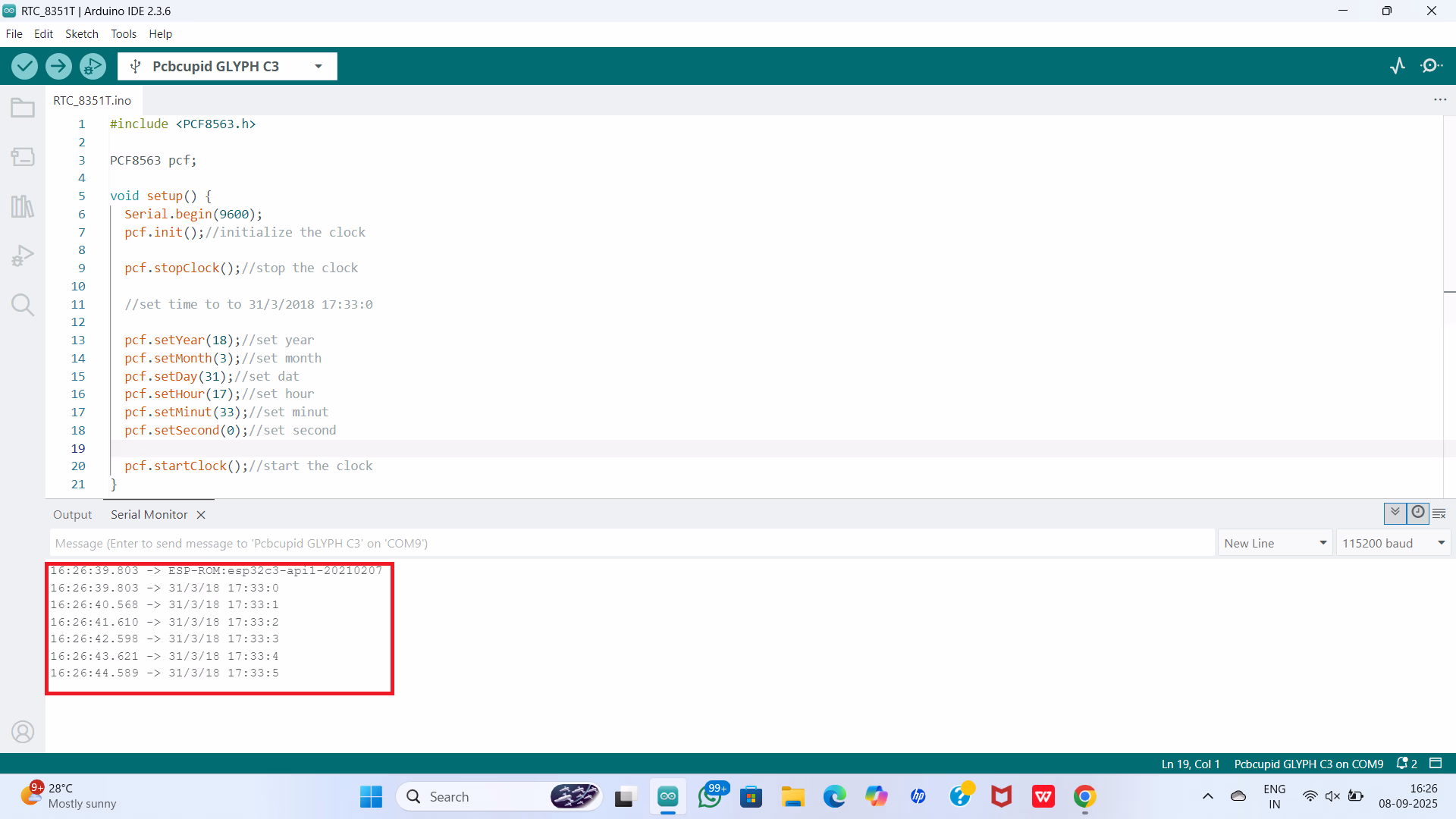Viewport: 1456px width, 819px height.
Task: Open the 115200 baud rate dropdown
Action: pos(1393,543)
